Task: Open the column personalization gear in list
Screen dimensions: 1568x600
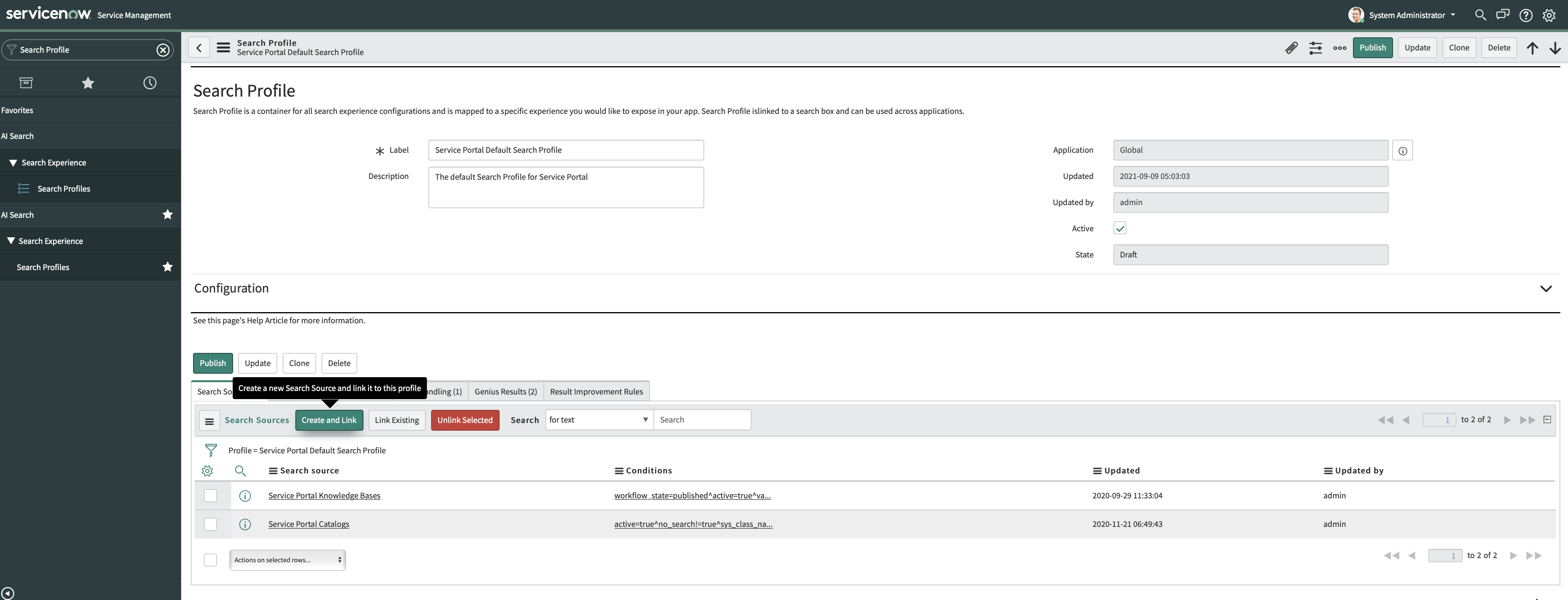Action: click(x=207, y=471)
